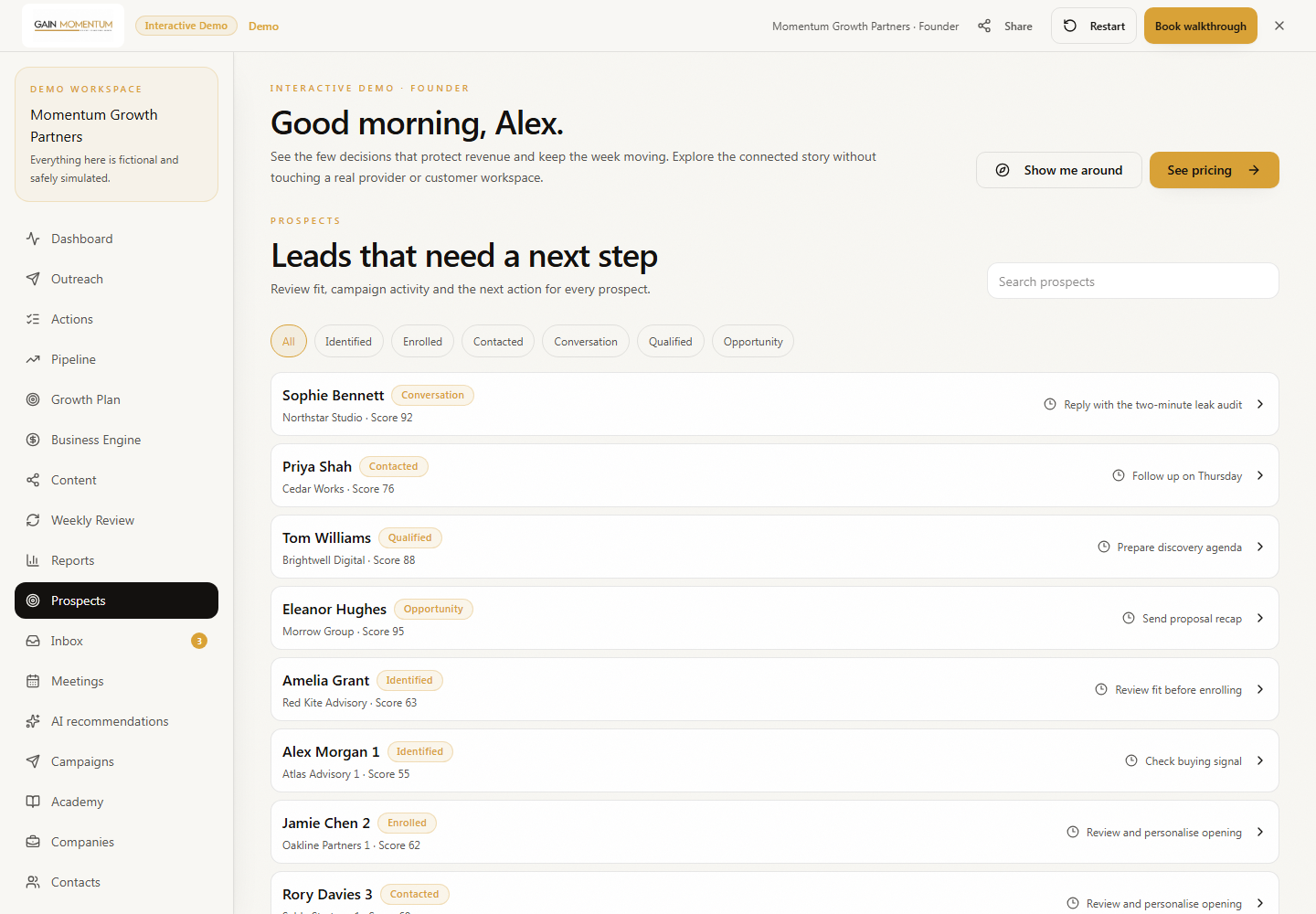1316x914 pixels.
Task: Click the Inbox tray icon
Action: click(x=33, y=641)
